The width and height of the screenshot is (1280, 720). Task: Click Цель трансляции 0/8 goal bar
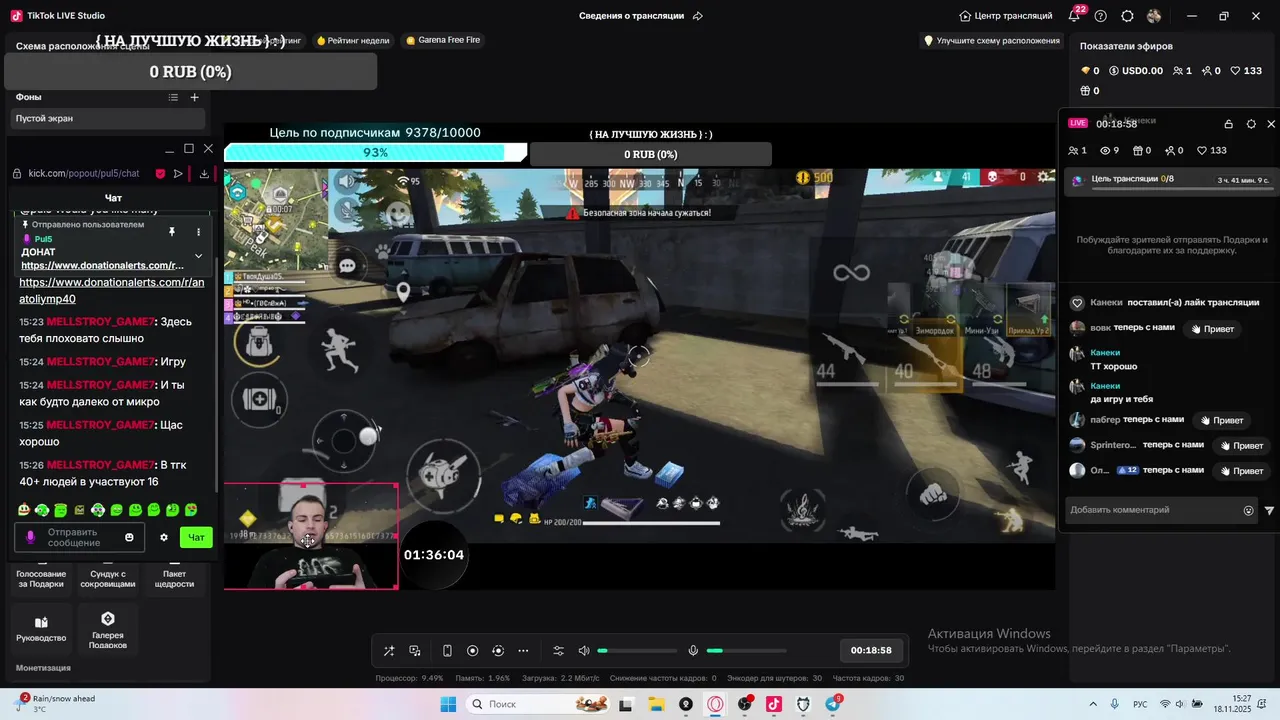pyautogui.click(x=1171, y=180)
